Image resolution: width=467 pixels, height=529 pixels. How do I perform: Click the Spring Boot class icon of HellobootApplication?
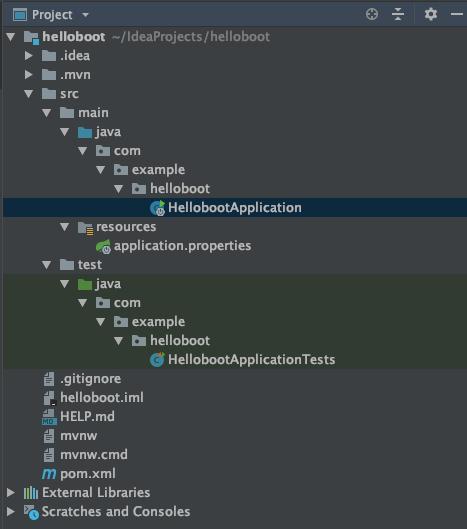click(157, 208)
